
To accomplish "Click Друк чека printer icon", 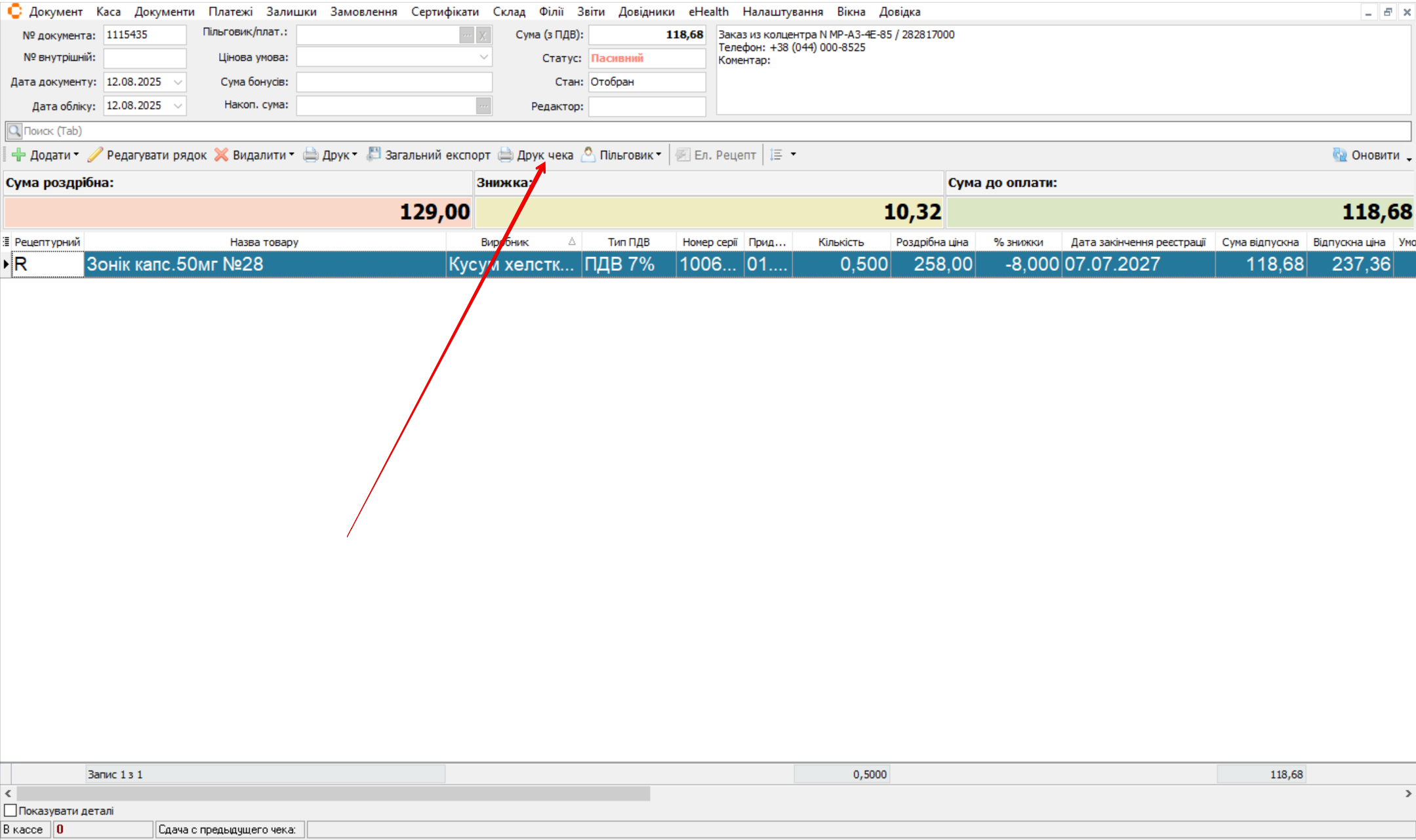I will click(506, 155).
